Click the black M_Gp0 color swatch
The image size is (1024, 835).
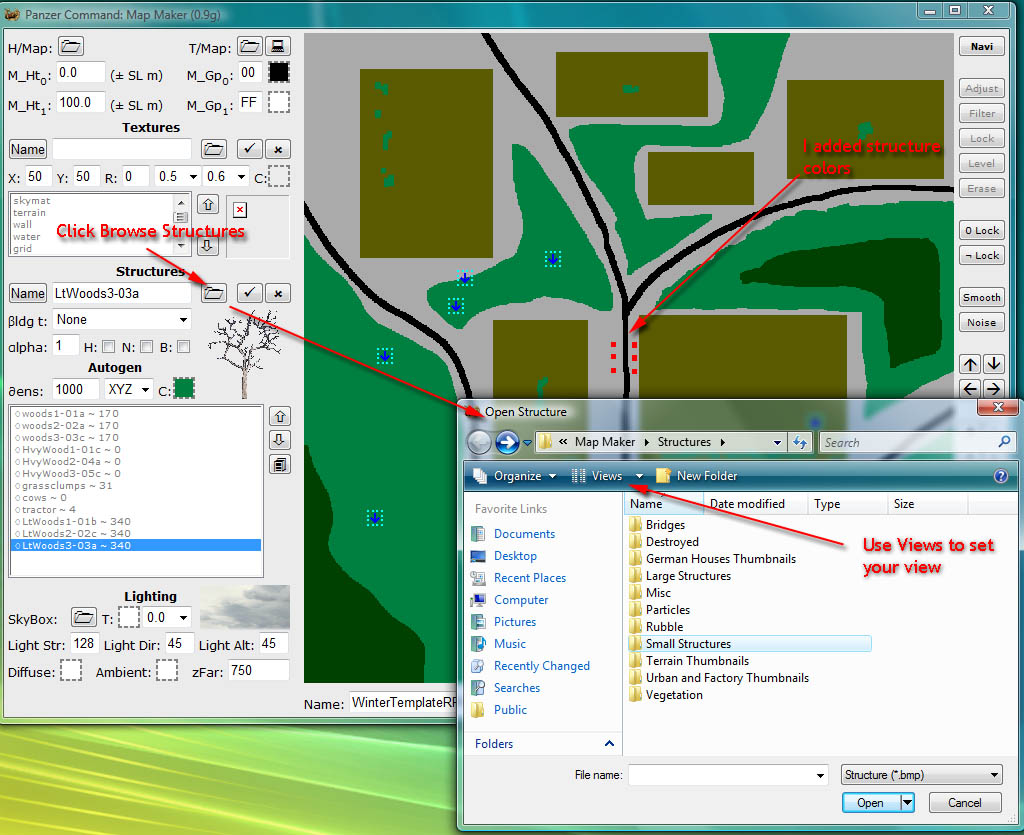tap(279, 72)
